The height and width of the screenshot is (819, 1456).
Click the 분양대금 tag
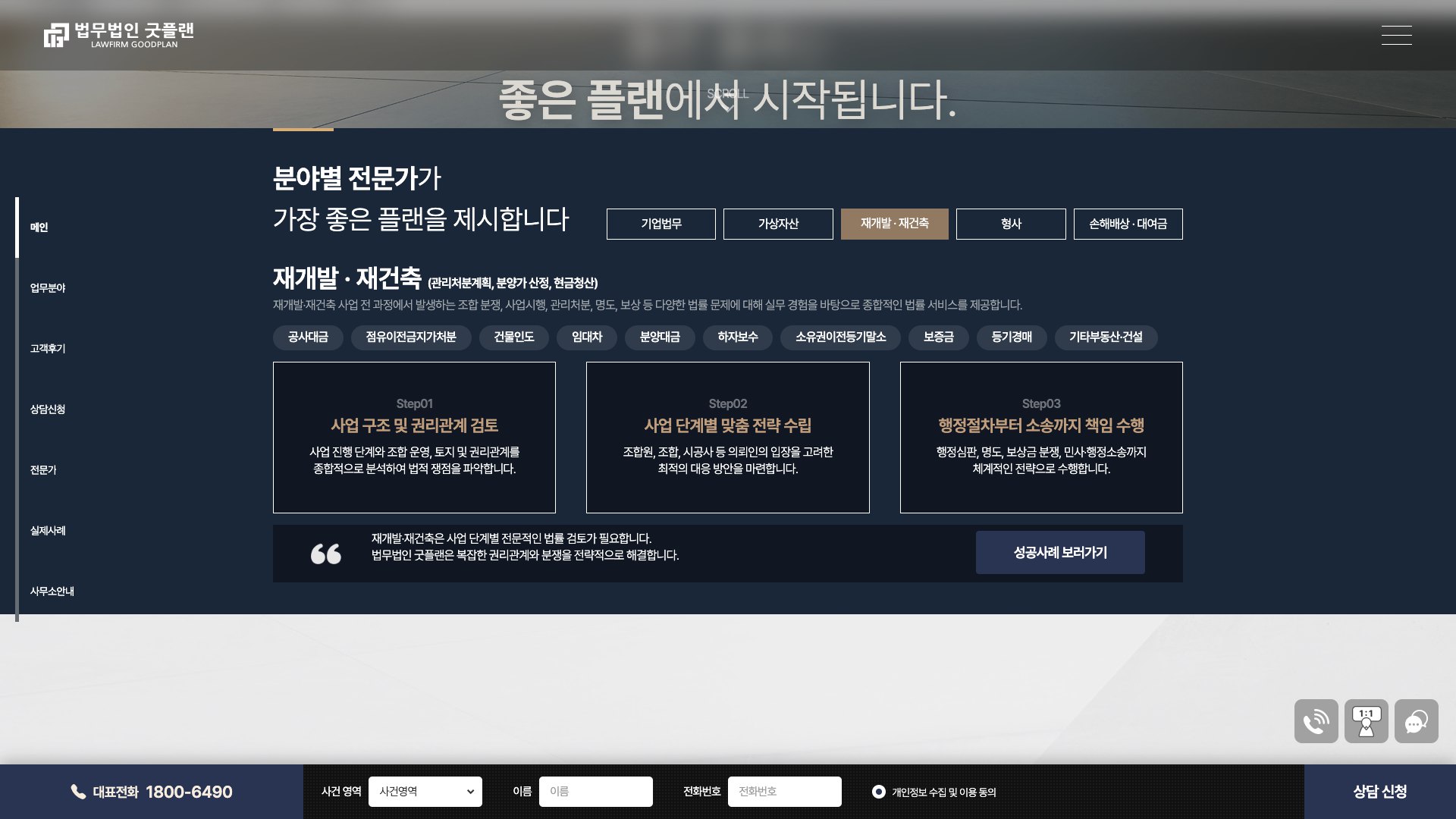[660, 337]
